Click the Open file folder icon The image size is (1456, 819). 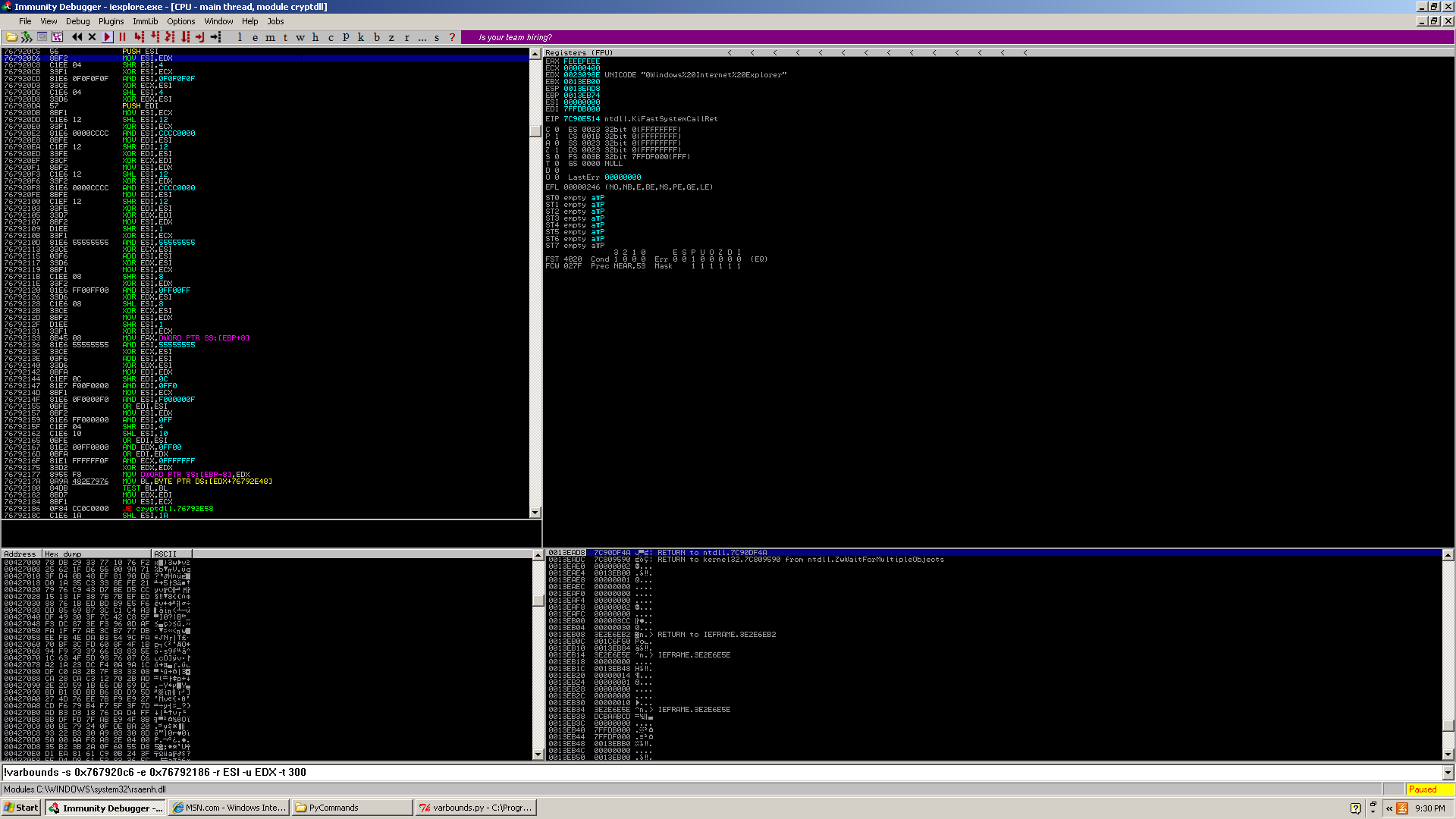click(11, 36)
